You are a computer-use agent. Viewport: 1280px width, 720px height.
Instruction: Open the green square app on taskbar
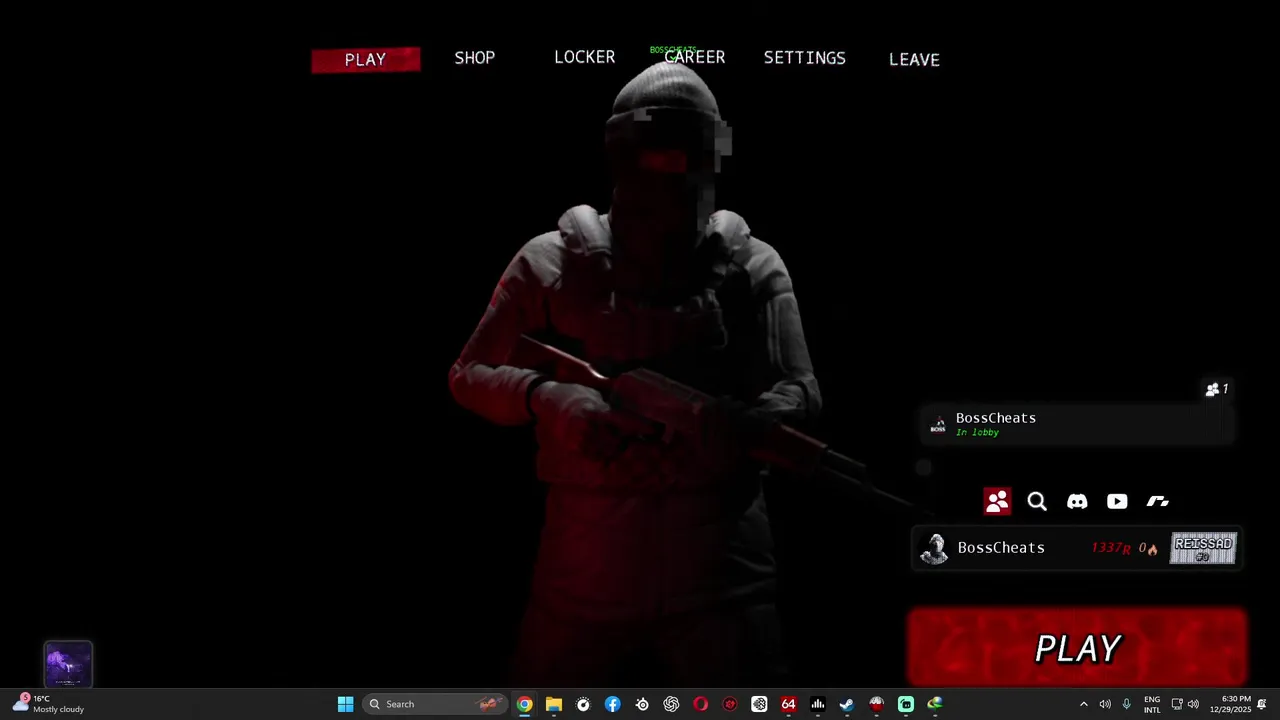(905, 704)
